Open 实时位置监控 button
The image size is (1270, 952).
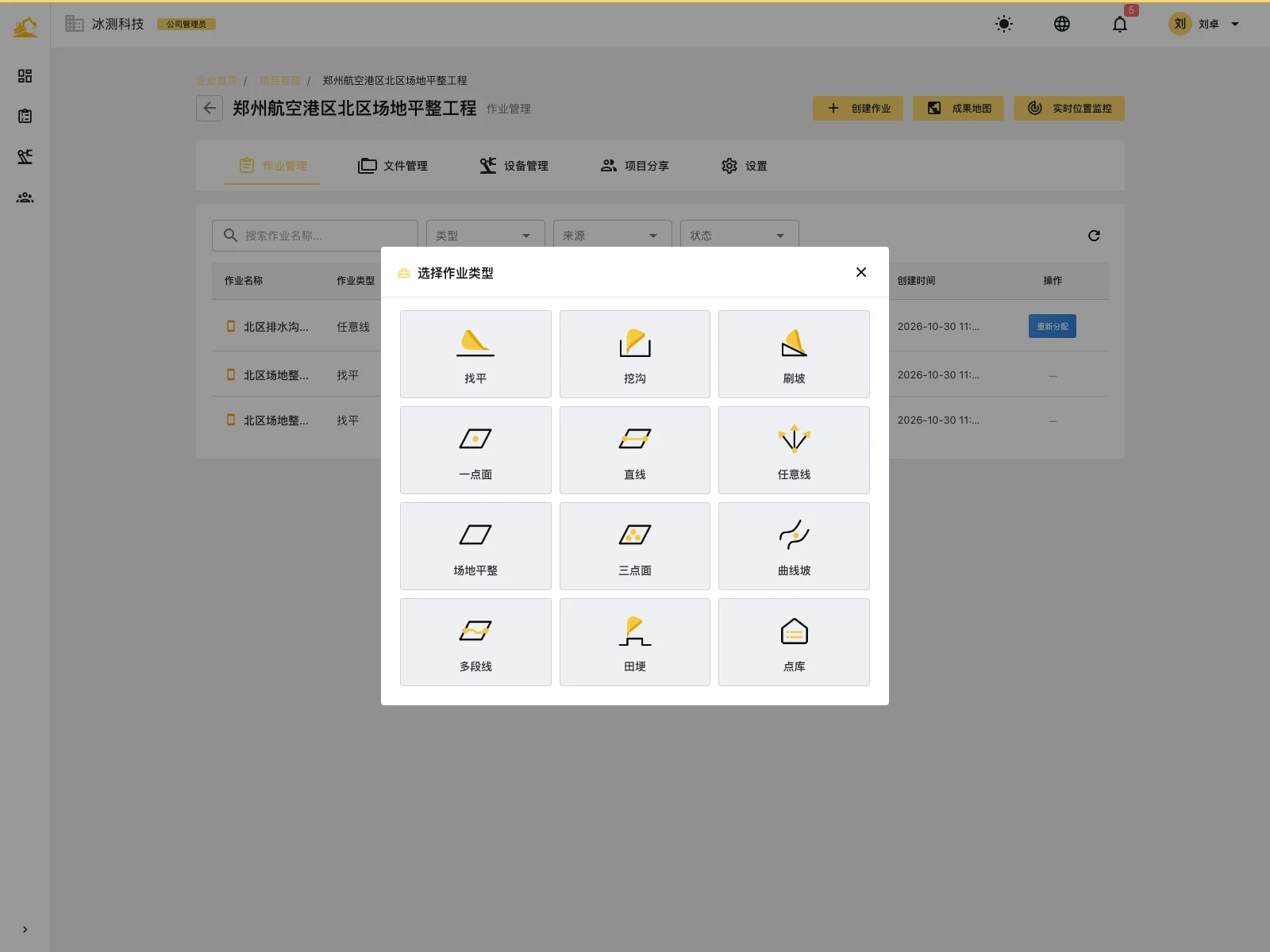[x=1069, y=108]
